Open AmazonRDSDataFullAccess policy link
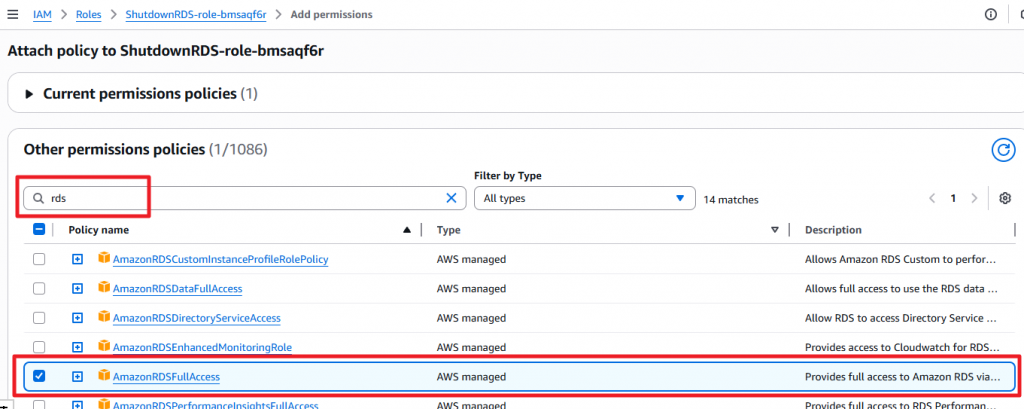This screenshot has width=1024, height=409. point(178,289)
